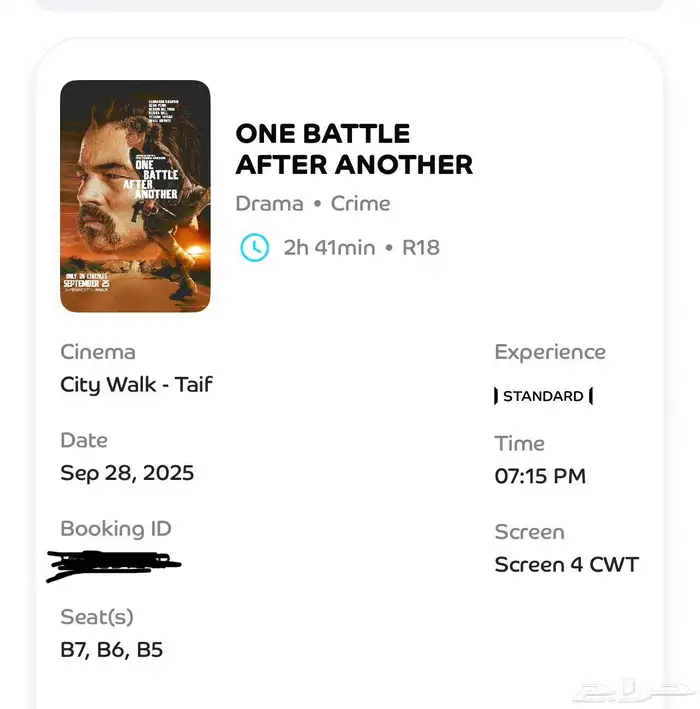Viewport: 700px width, 709px height.
Task: Tap Screen 4 CWT value
Action: 566,565
